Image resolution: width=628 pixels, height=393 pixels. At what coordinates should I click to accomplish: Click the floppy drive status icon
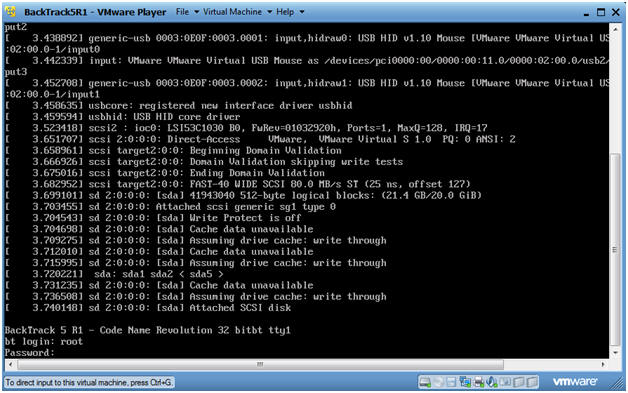click(x=451, y=382)
